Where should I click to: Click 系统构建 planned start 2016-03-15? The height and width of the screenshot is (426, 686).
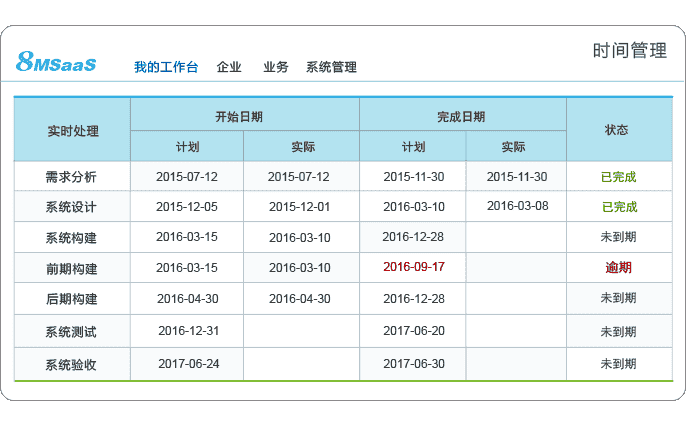[x=187, y=237]
